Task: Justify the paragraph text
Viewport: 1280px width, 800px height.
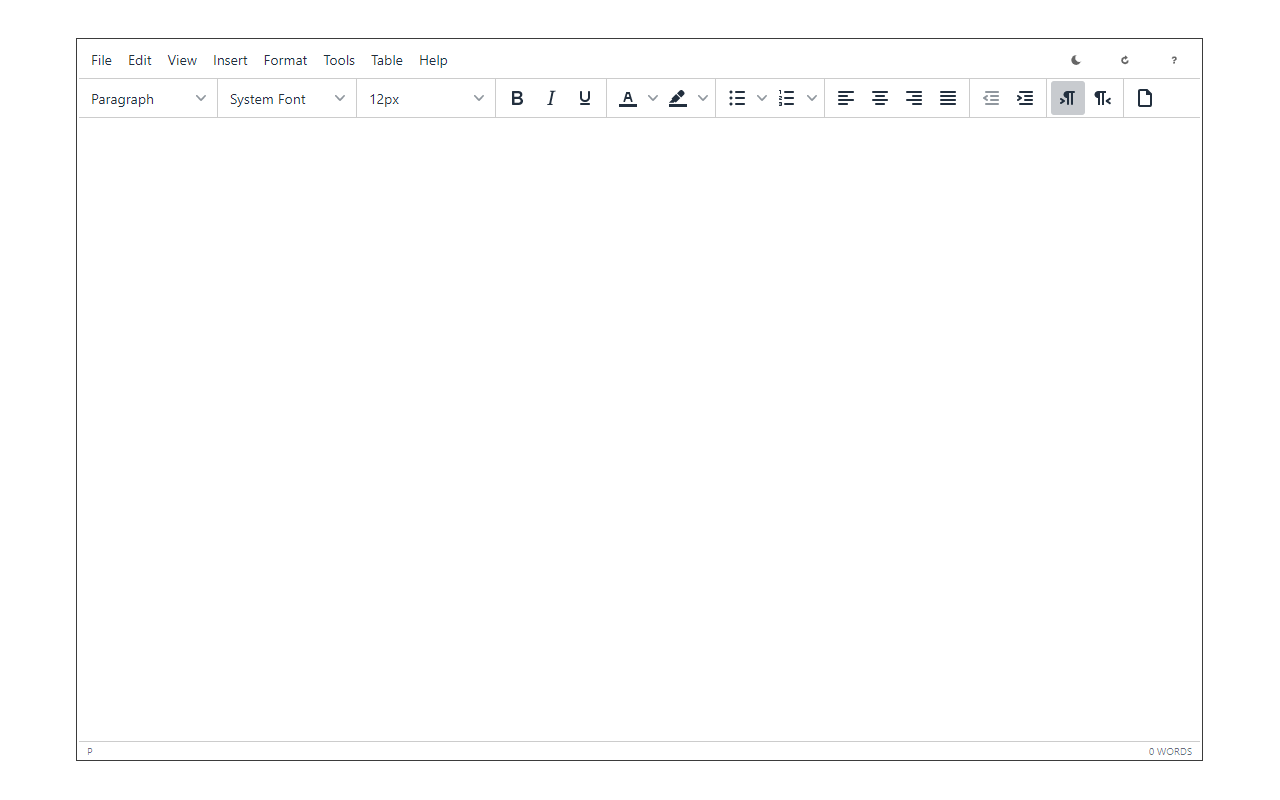Action: [947, 98]
